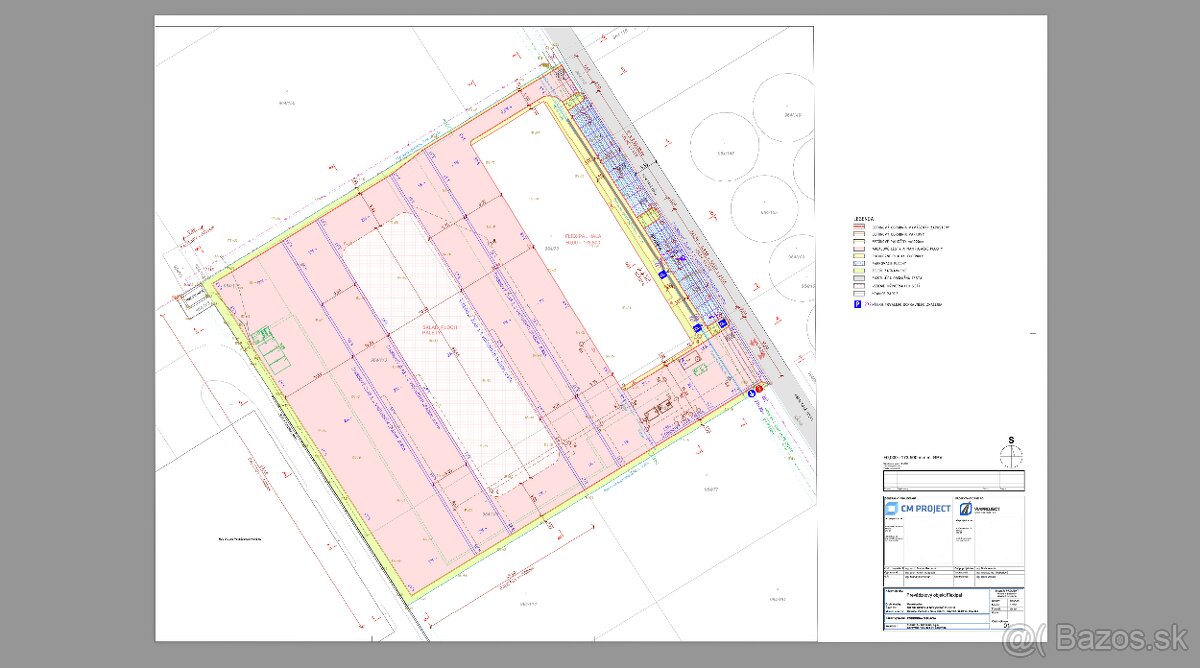This screenshot has height=668, width=1200.
Task: Click the blue round traffic sign at entrance
Action: 751,394
